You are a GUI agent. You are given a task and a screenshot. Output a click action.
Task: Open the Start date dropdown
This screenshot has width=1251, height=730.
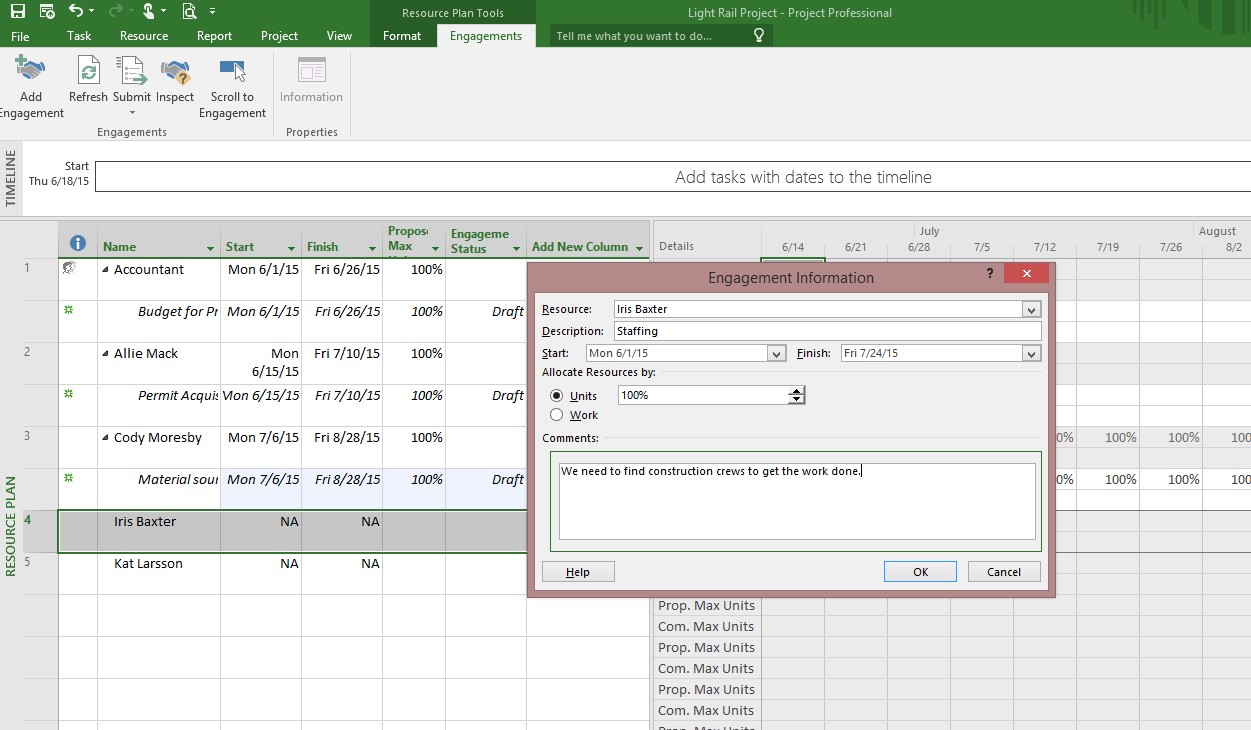point(776,354)
